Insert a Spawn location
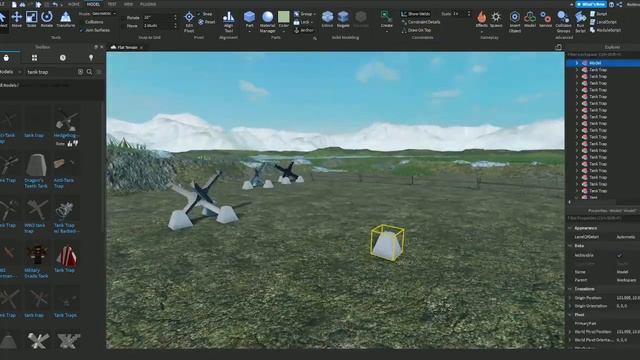 tap(496, 19)
